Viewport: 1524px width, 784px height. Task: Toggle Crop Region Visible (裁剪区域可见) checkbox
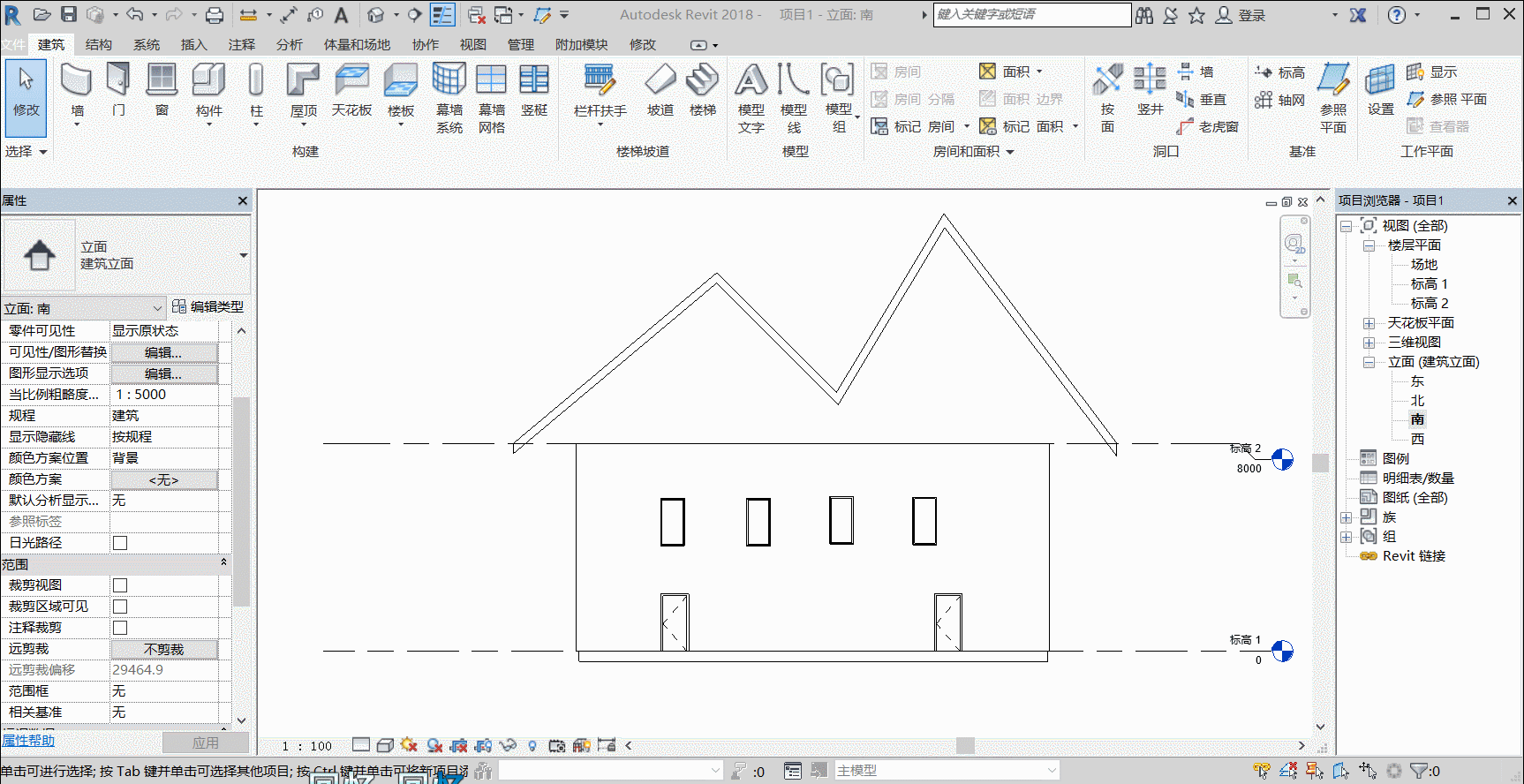120,607
